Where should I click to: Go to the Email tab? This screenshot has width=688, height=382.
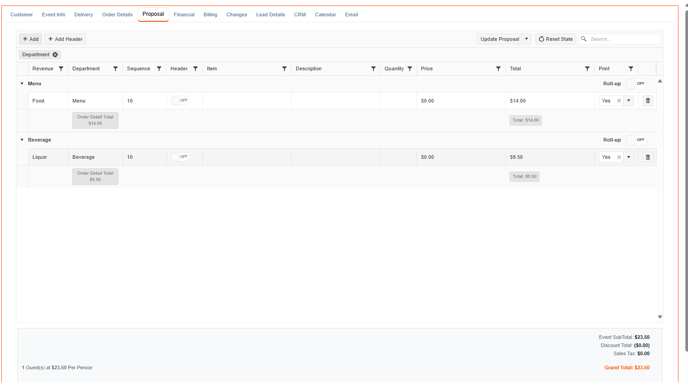tap(351, 14)
